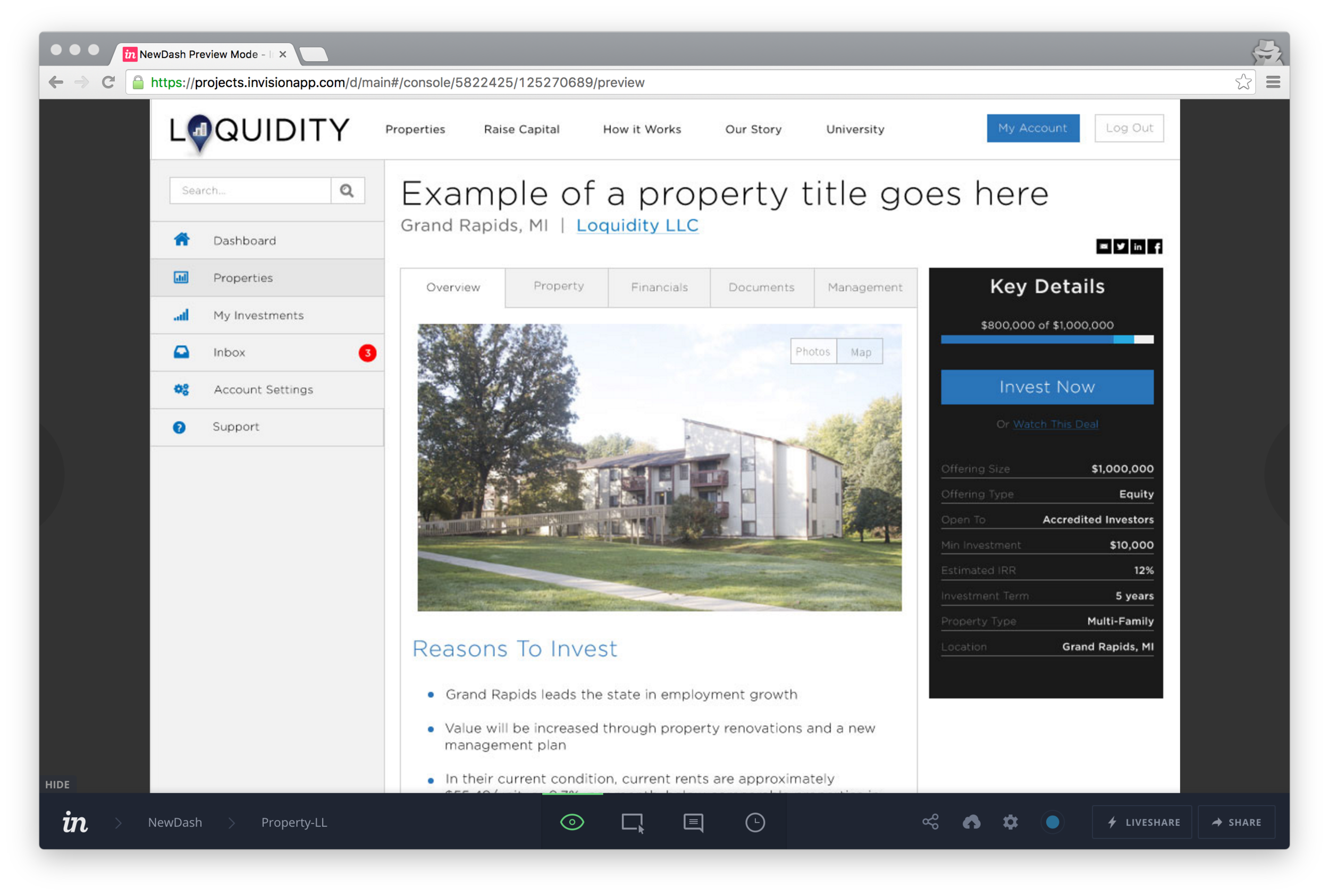Click the Log Out button
This screenshot has height=896, width=1329.
1129,128
